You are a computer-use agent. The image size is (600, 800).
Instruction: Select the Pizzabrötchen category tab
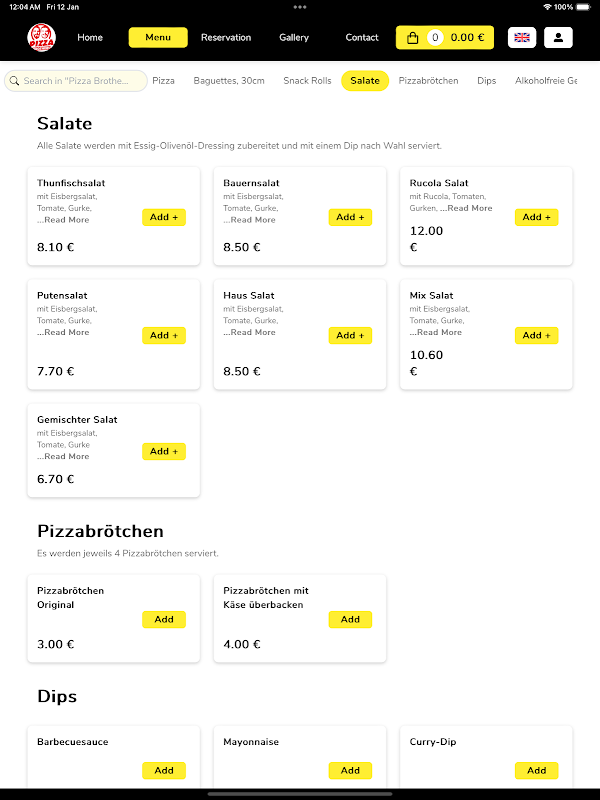click(x=428, y=81)
